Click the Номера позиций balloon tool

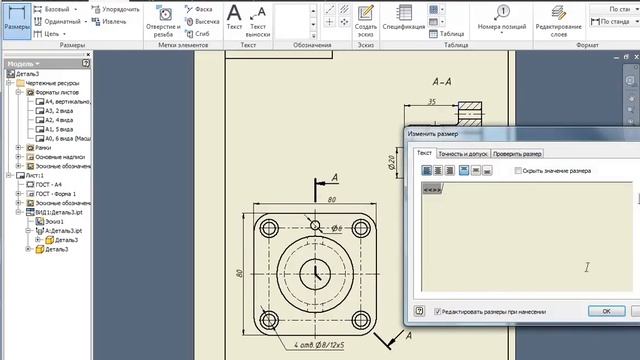click(x=502, y=18)
